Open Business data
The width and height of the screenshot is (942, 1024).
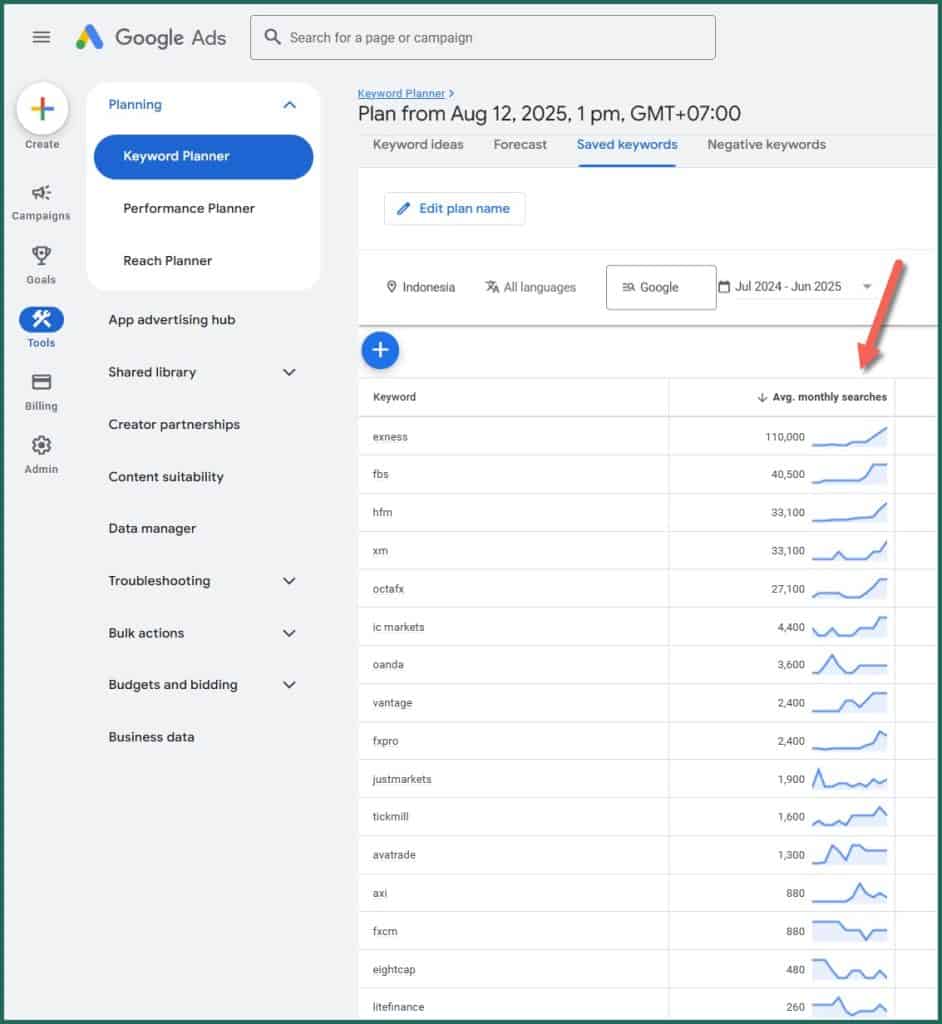pos(152,737)
